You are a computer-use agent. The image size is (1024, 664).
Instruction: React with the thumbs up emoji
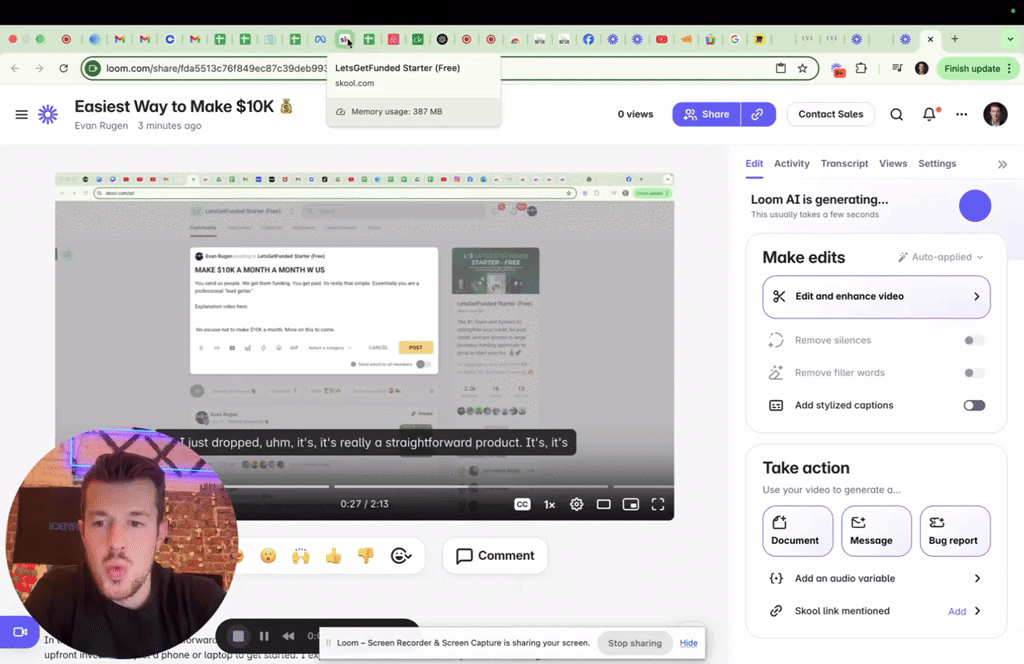[x=333, y=556]
